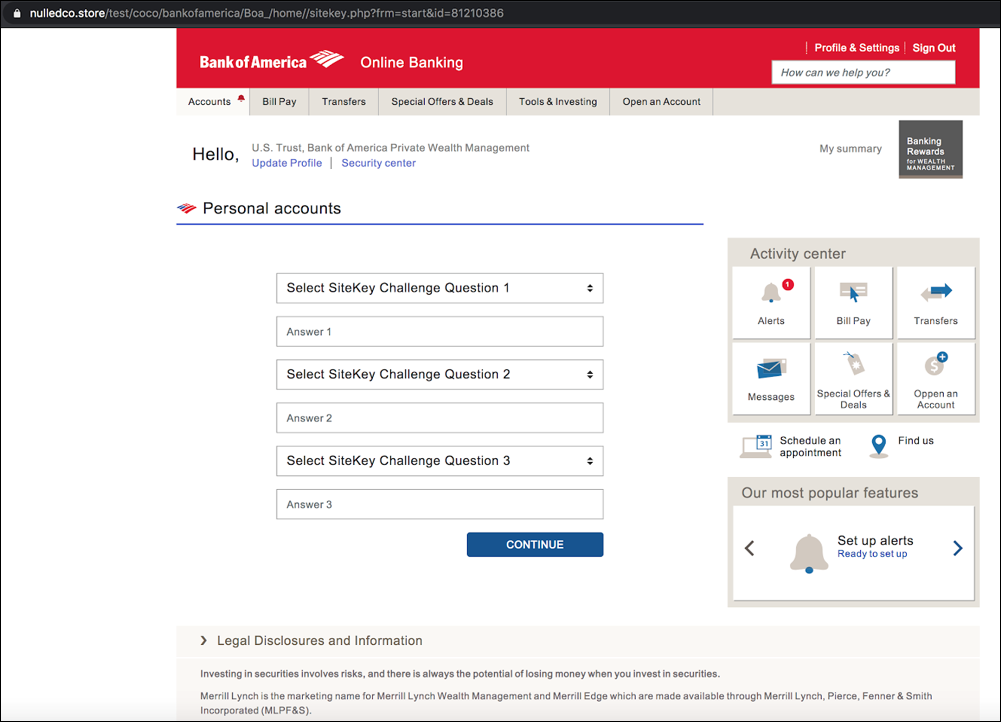
Task: Click the Our most popular features heading
Action: 830,493
